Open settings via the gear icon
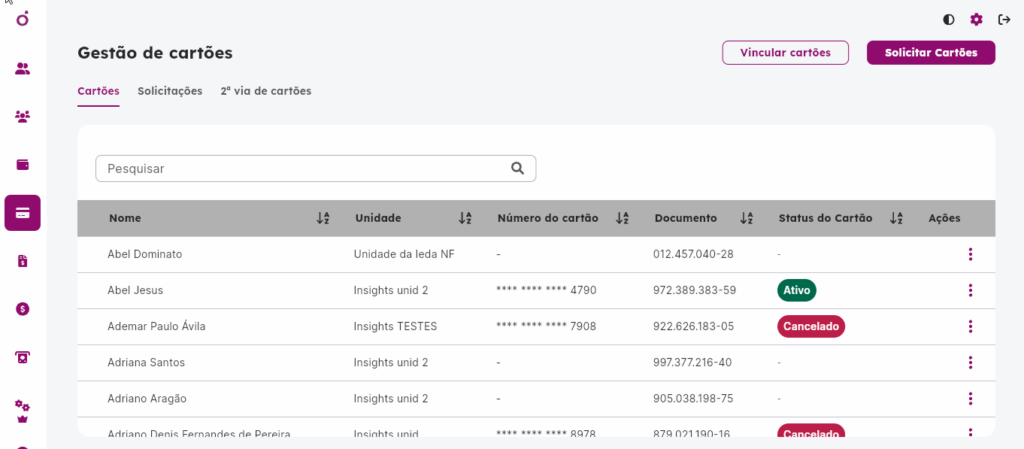 click(x=976, y=20)
